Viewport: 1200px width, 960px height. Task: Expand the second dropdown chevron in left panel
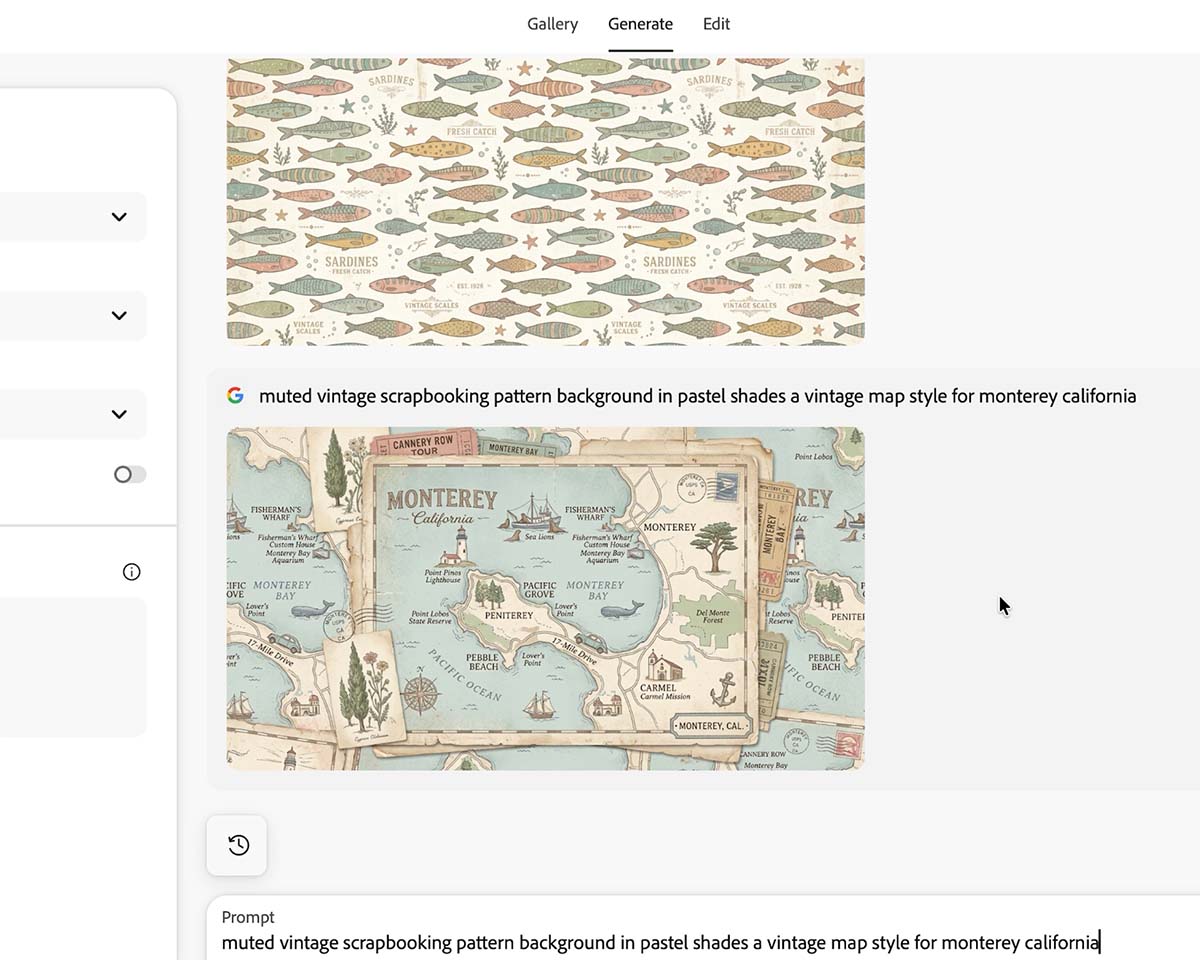(x=119, y=316)
